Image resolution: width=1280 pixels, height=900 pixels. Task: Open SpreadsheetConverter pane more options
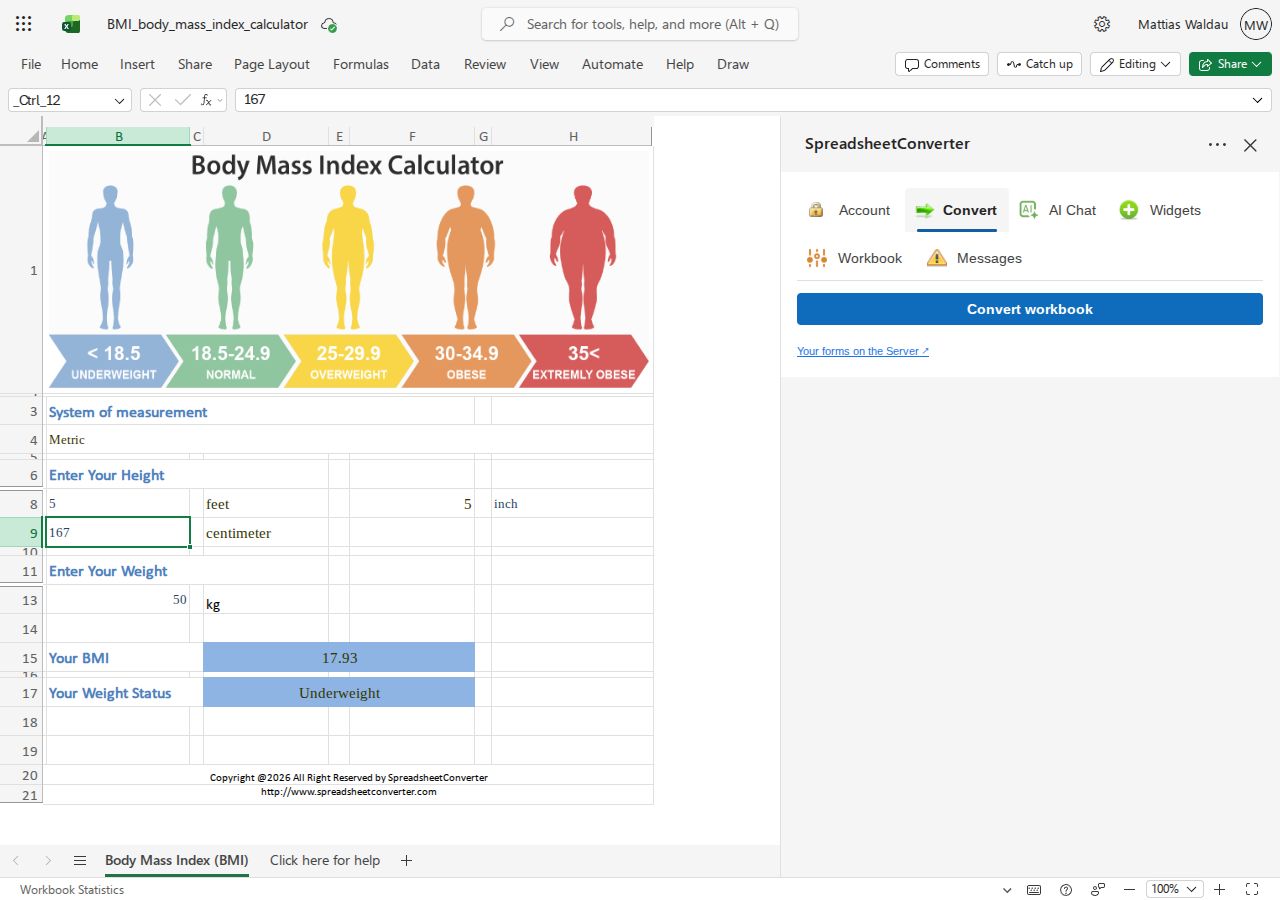(x=1217, y=145)
